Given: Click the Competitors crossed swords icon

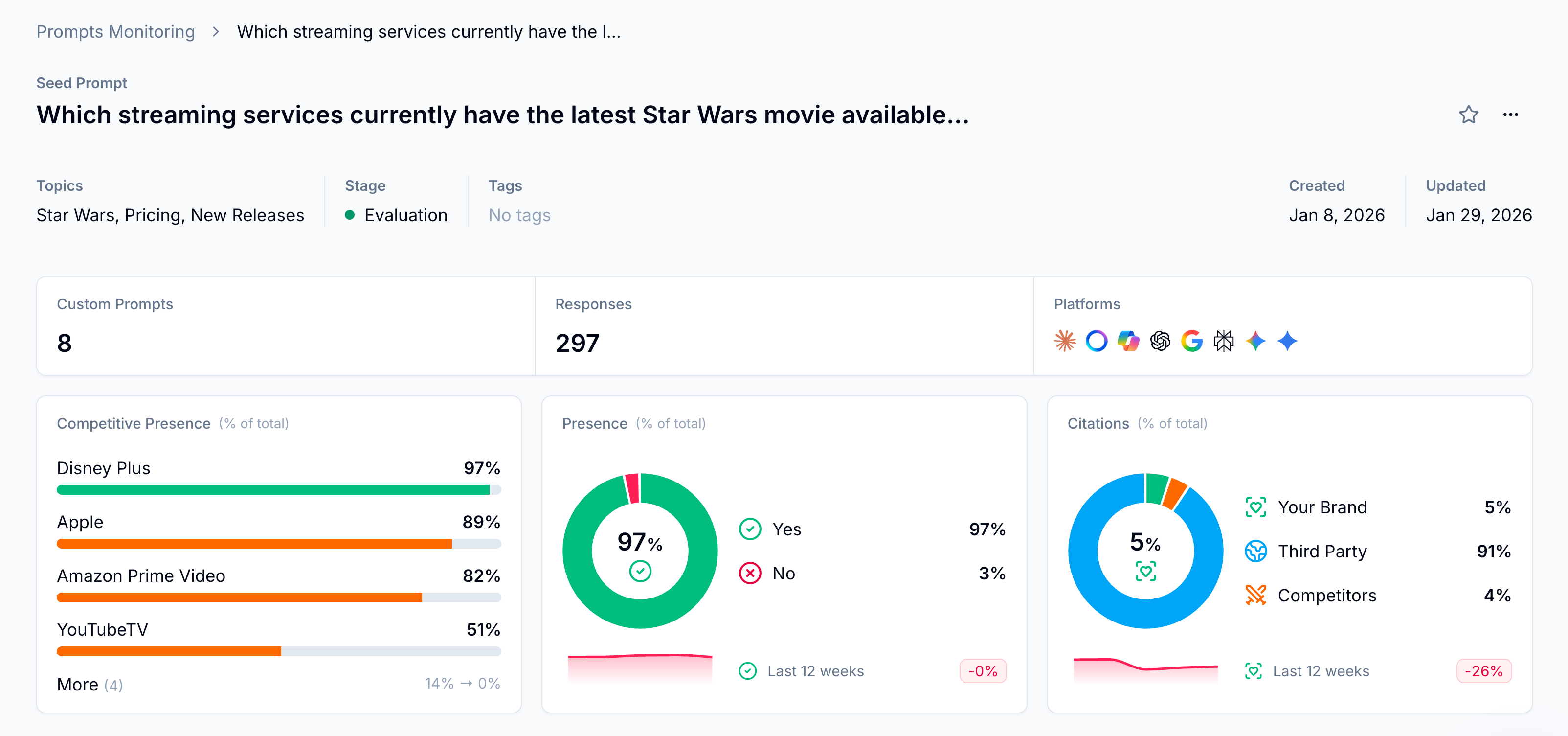Looking at the screenshot, I should (1255, 595).
